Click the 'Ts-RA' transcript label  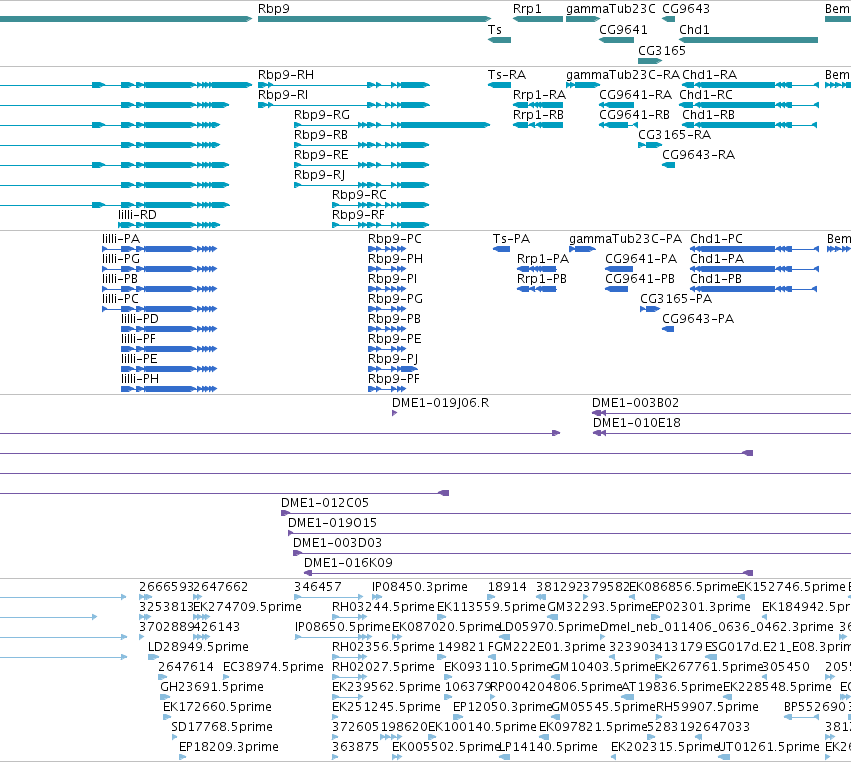507,75
